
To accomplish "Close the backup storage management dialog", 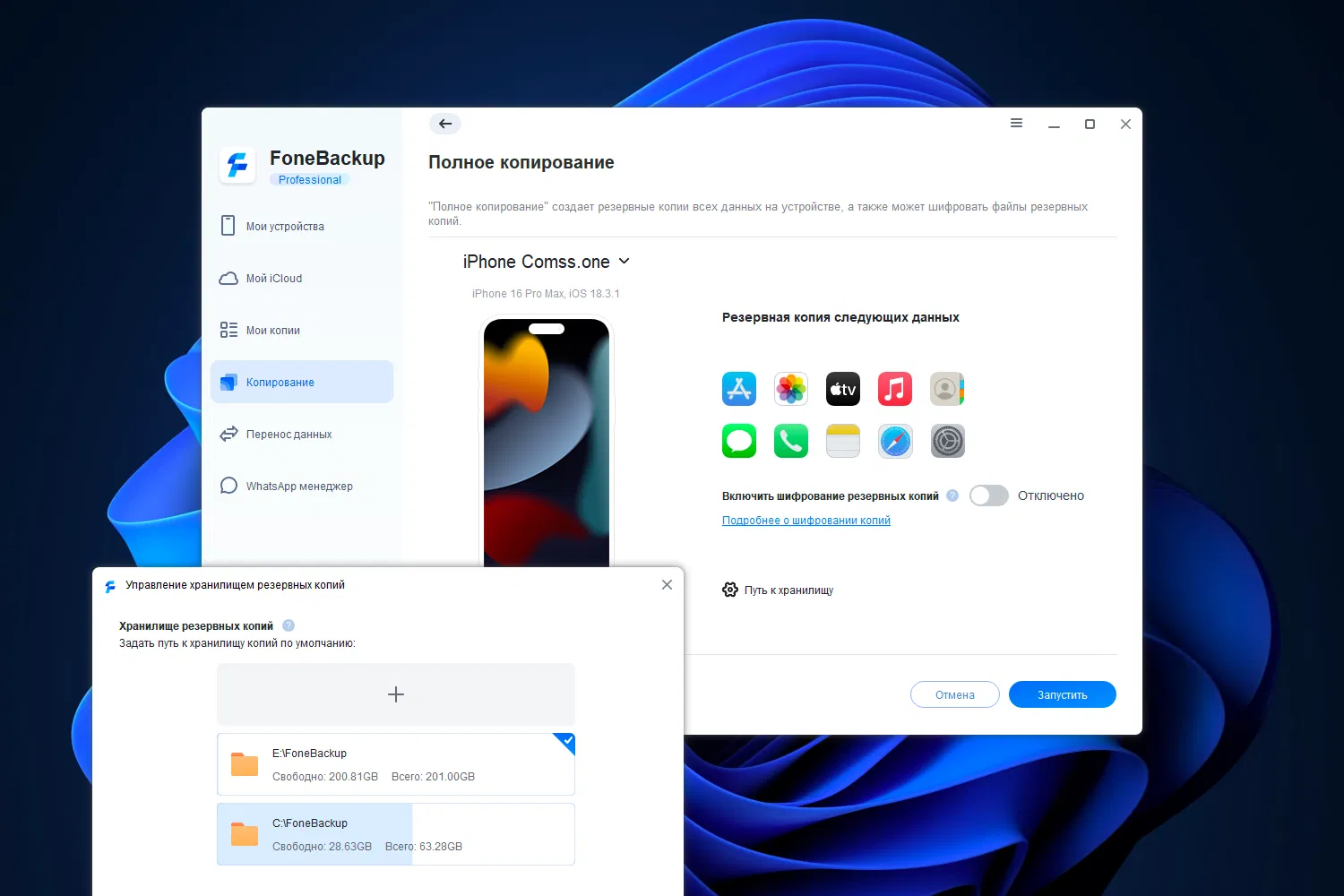I will click(x=667, y=584).
